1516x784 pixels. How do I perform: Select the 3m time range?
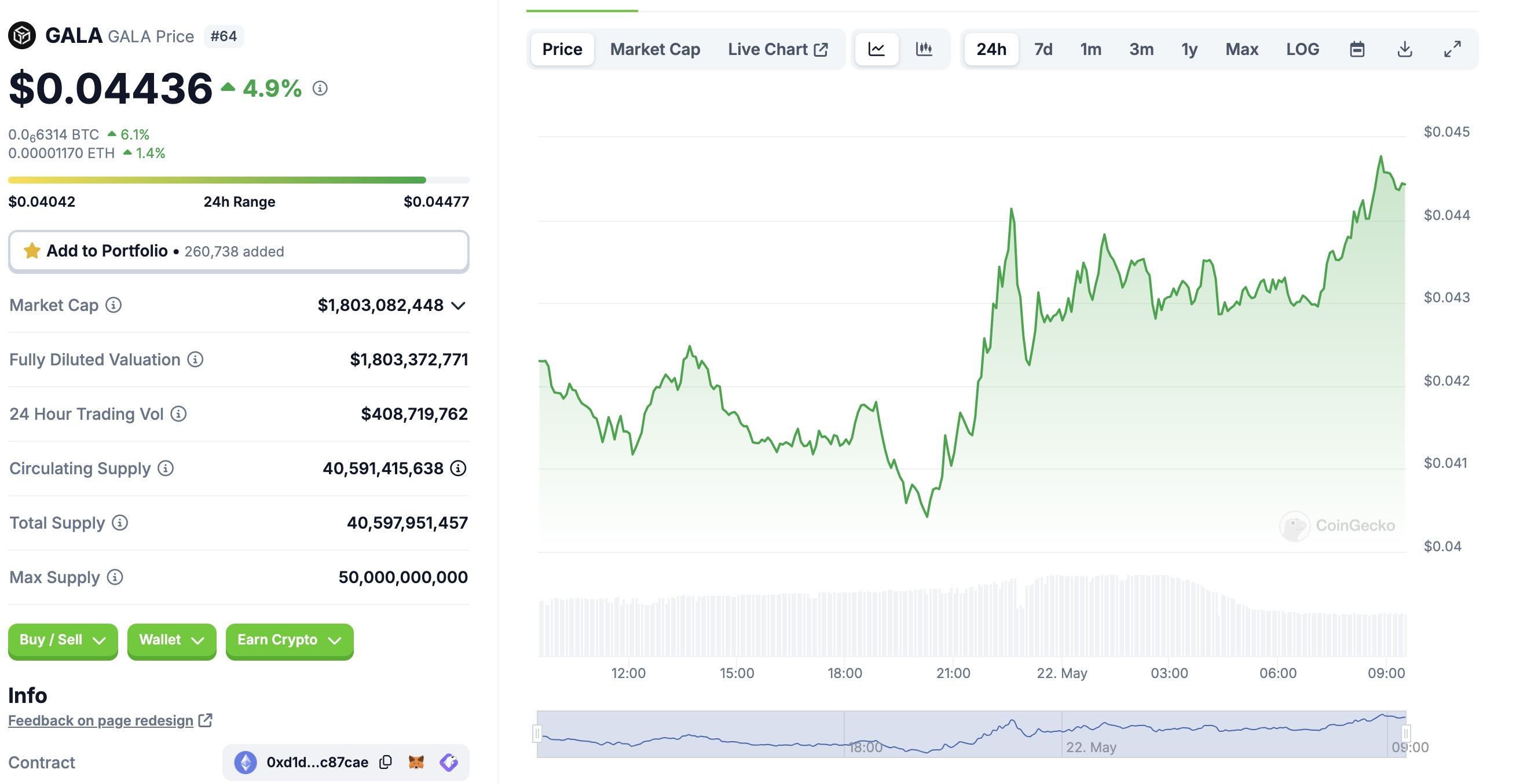pyautogui.click(x=1141, y=49)
